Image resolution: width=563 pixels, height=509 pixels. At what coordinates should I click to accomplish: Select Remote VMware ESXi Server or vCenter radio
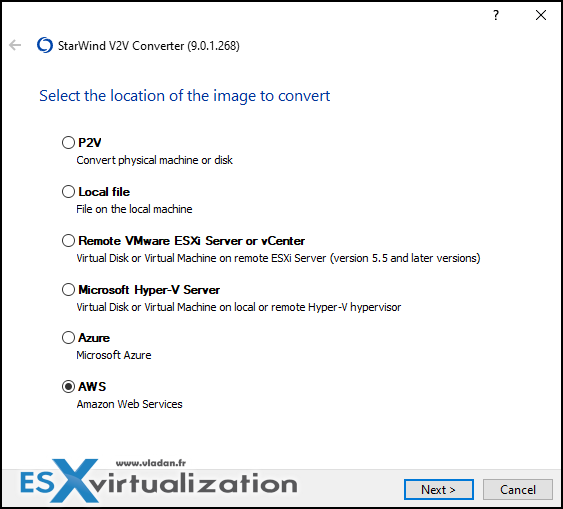tap(68, 241)
